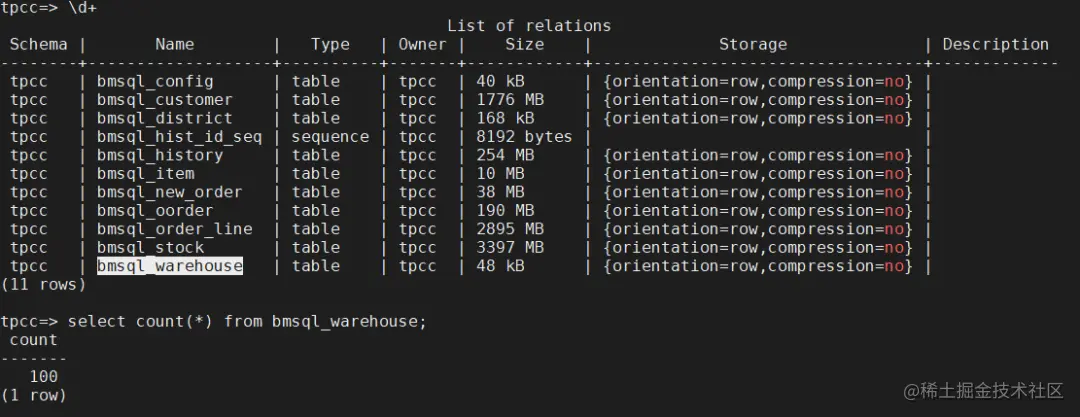
Task: Click bmsql_new_order in the list
Action: pyautogui.click(x=169, y=192)
